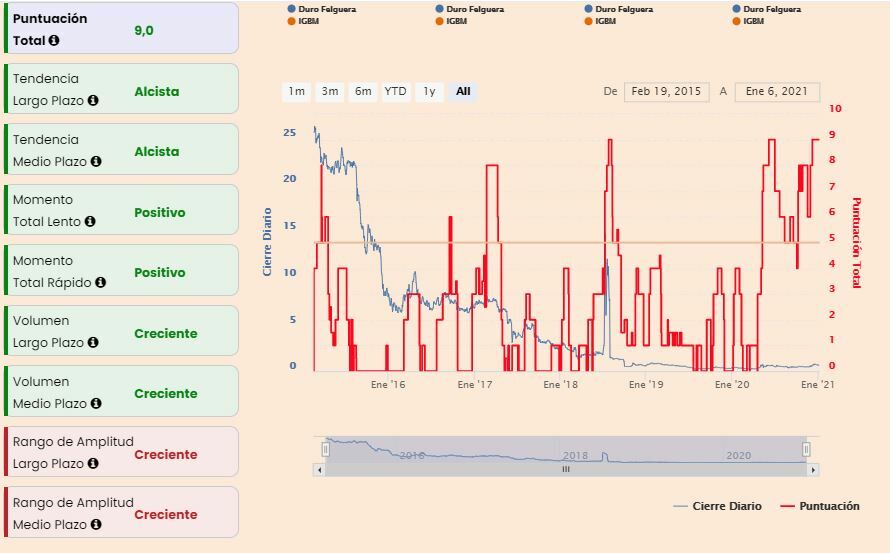
Task: Toggle Puntuación series in legend
Action: (x=820, y=506)
